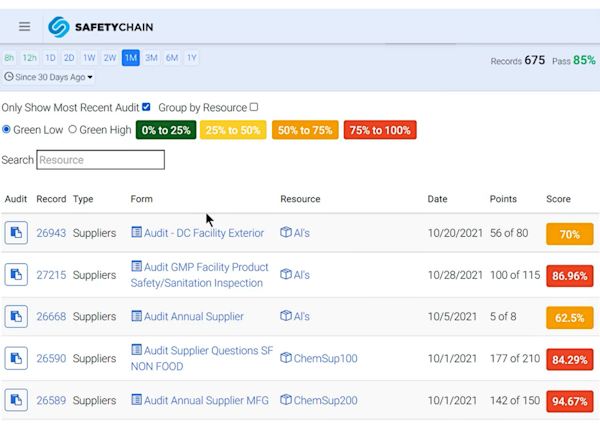
Task: Click the red 75% to 100% swatch
Action: (x=380, y=130)
